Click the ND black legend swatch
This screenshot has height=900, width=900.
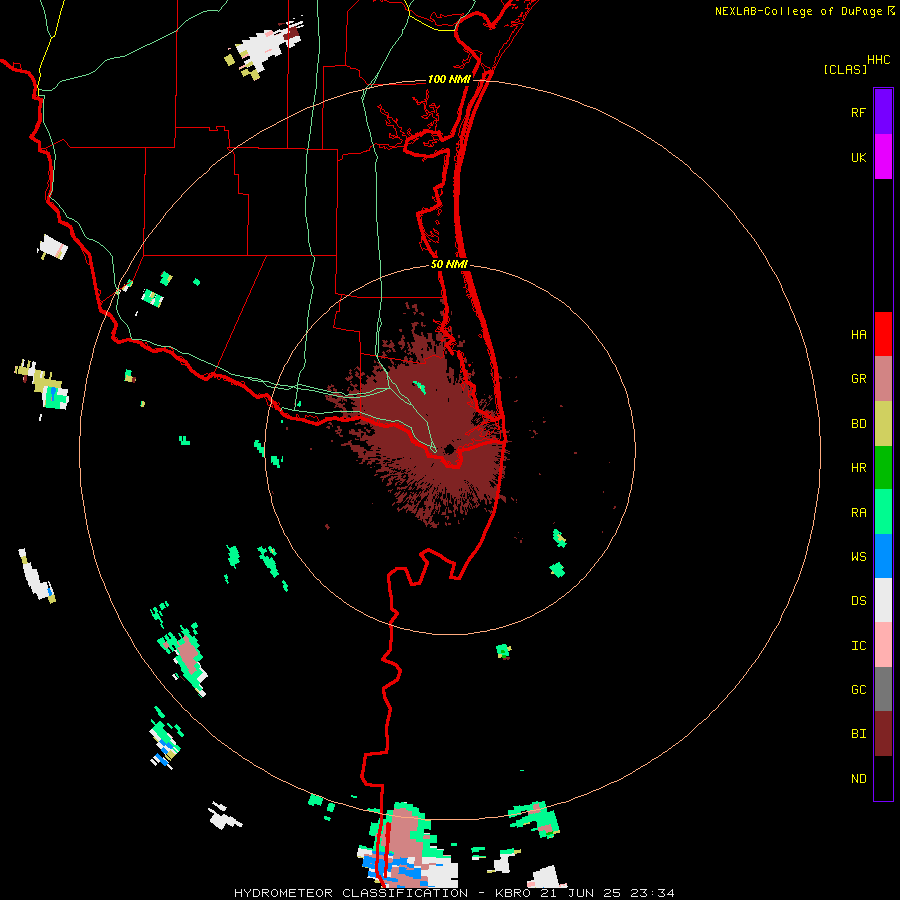883,778
